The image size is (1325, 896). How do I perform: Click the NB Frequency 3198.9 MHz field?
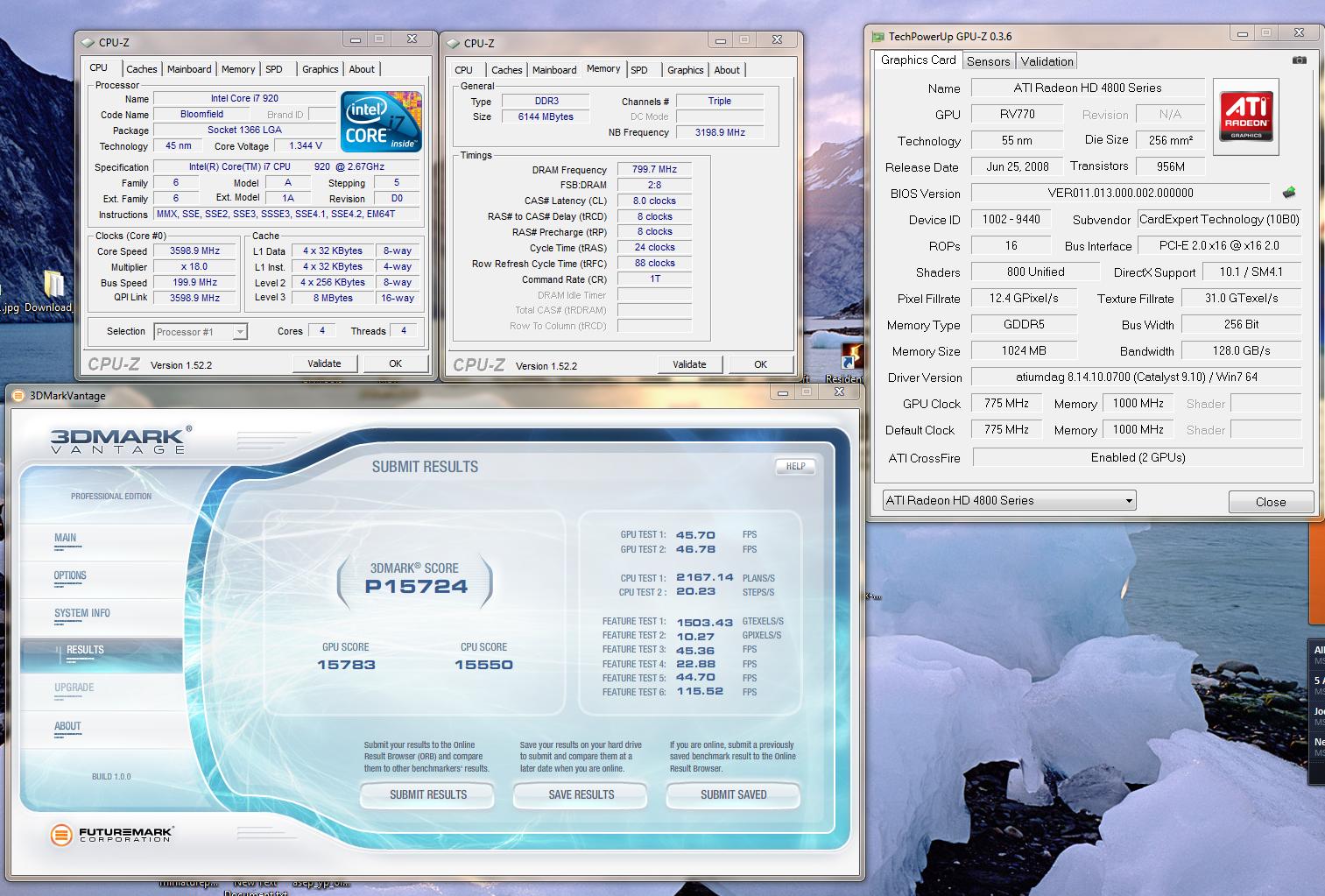[x=720, y=132]
